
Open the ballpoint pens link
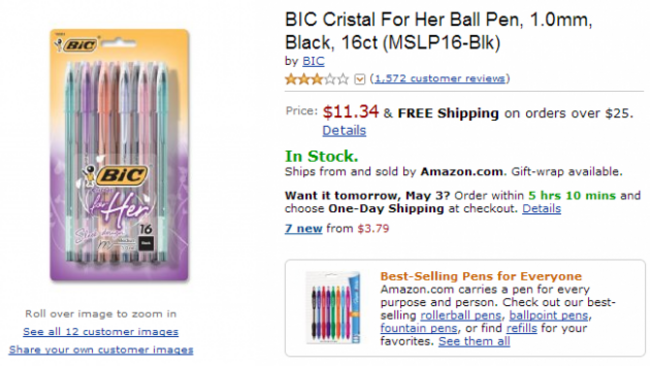coord(548,315)
